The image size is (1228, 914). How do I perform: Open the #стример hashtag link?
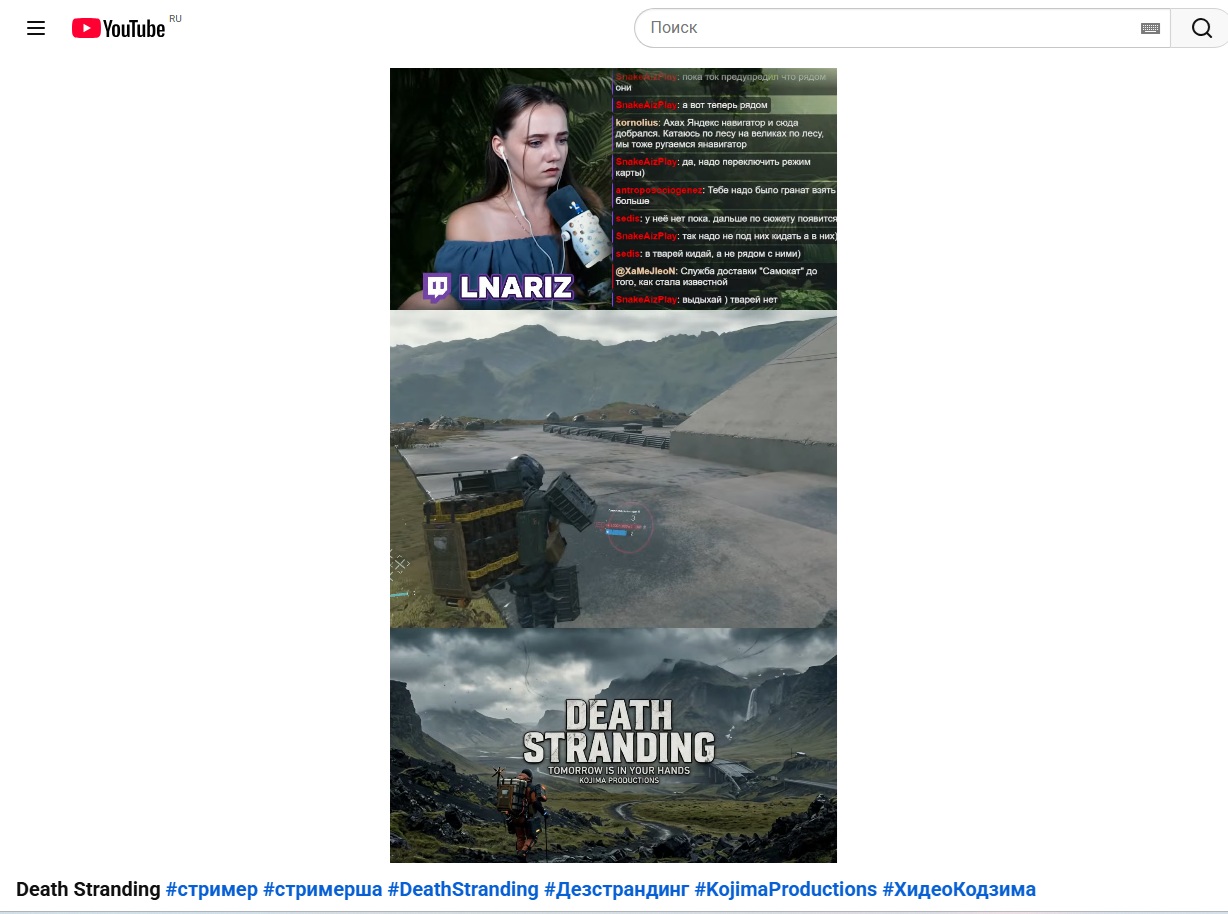tap(212, 889)
